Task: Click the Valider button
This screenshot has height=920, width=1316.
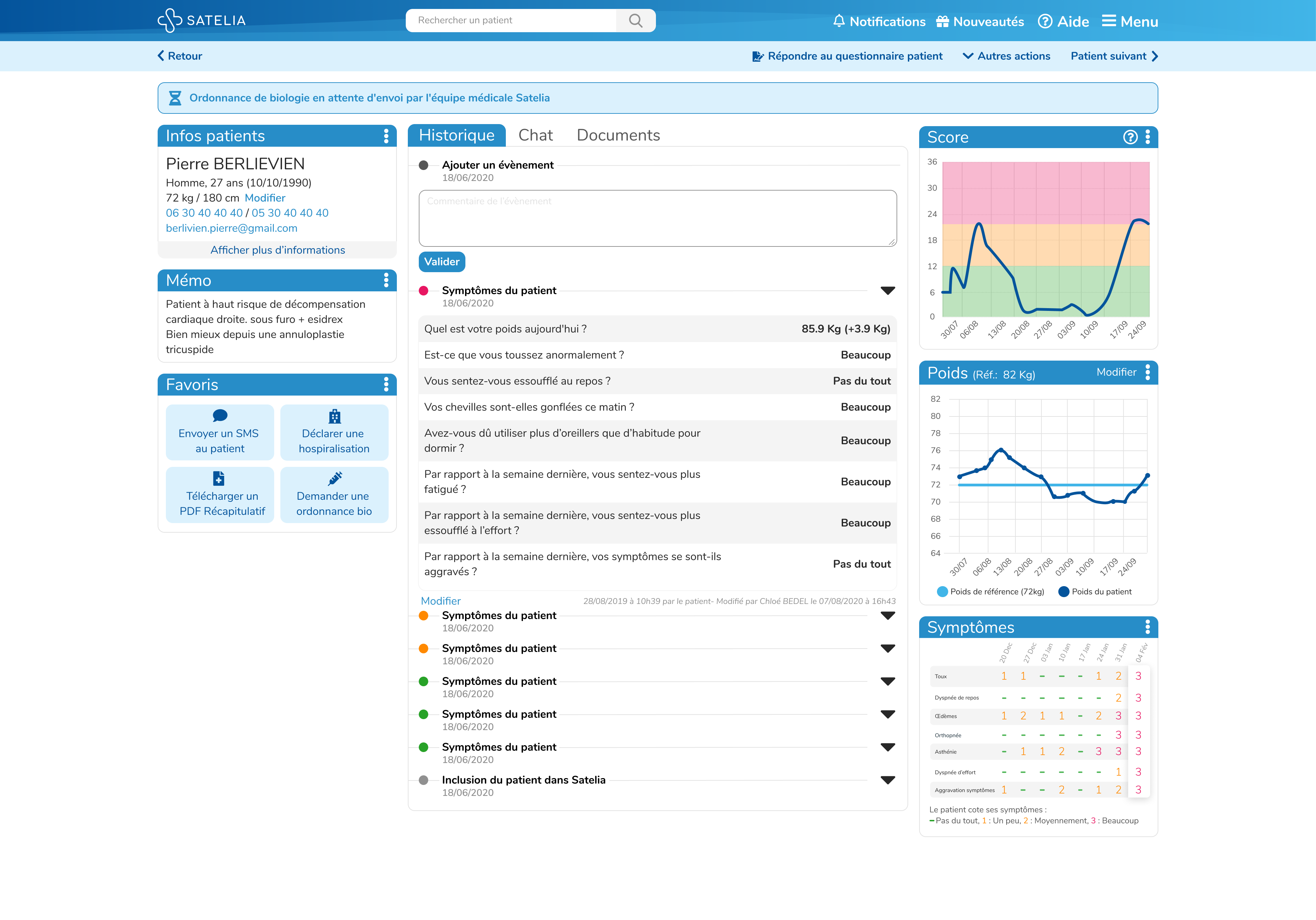Action: point(442,262)
